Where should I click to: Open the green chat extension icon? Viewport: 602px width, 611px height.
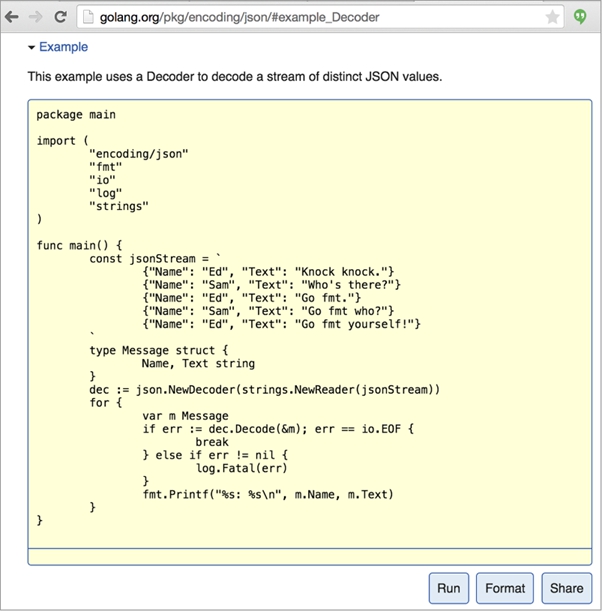pyautogui.click(x=581, y=17)
